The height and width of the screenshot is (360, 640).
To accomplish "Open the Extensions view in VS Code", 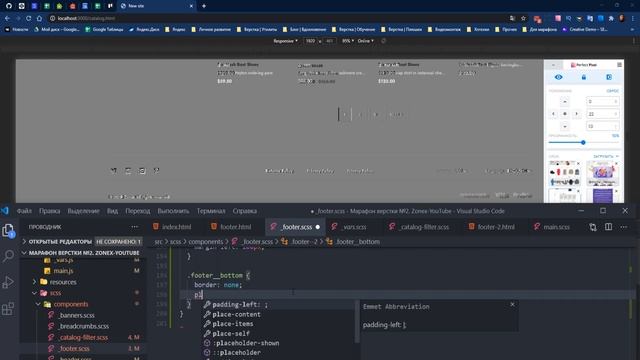I will 8,309.
